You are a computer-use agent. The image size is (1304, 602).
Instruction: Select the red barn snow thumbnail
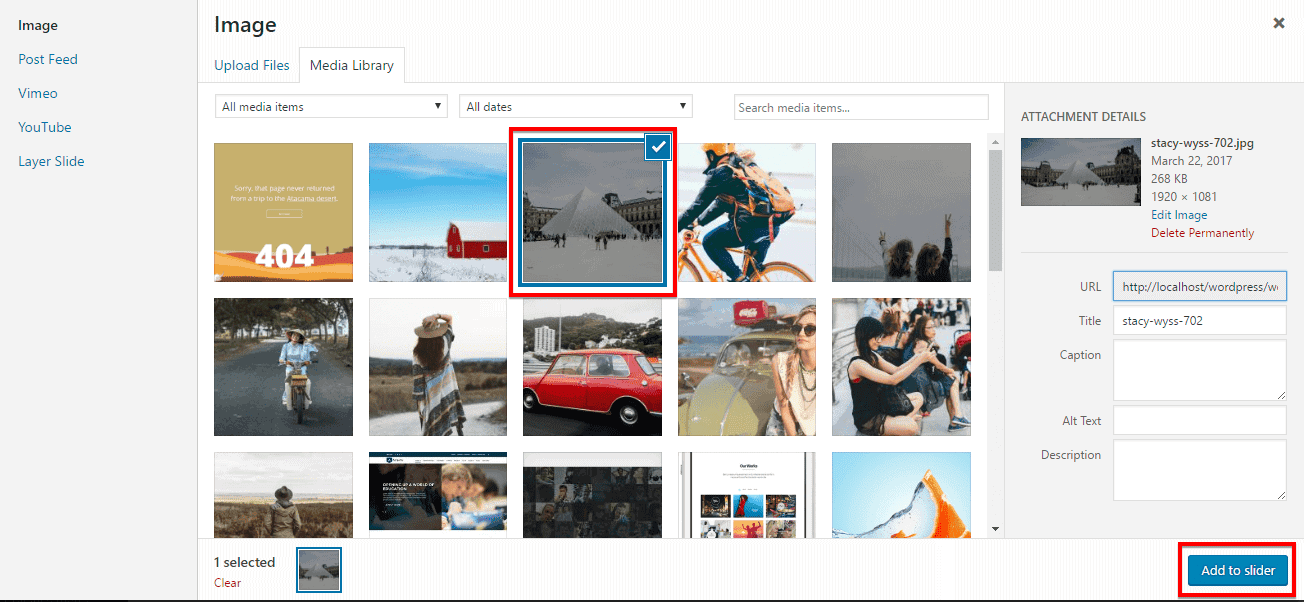pyautogui.click(x=438, y=212)
